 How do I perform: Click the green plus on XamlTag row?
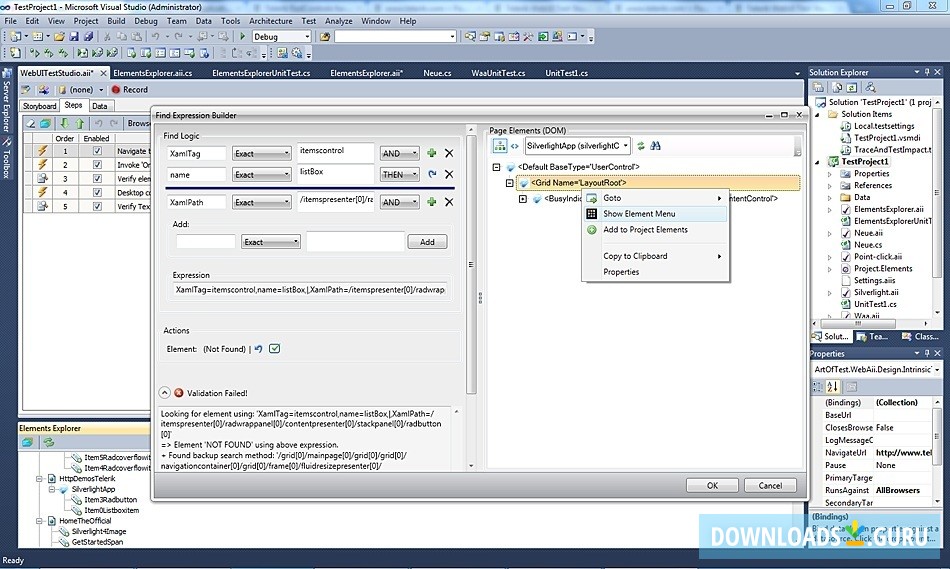pos(431,153)
